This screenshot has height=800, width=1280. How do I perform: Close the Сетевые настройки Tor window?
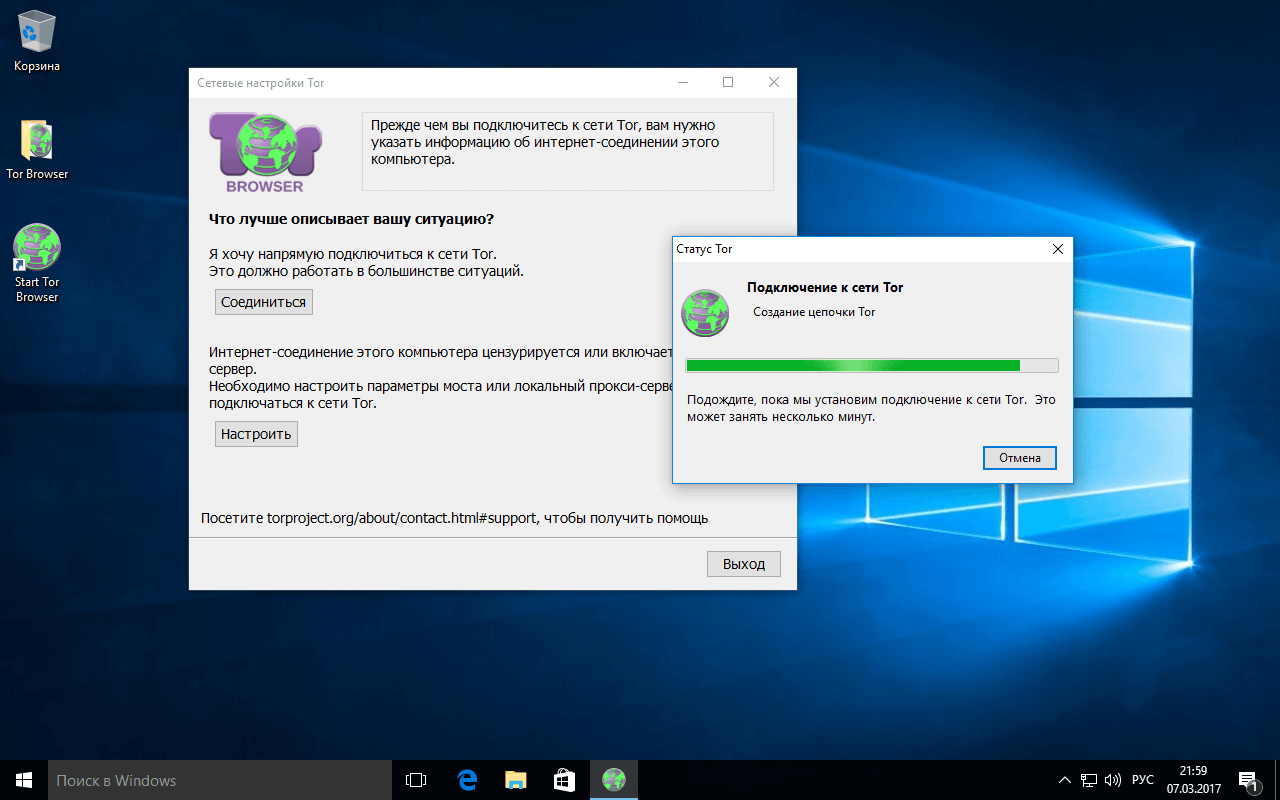pyautogui.click(x=774, y=83)
